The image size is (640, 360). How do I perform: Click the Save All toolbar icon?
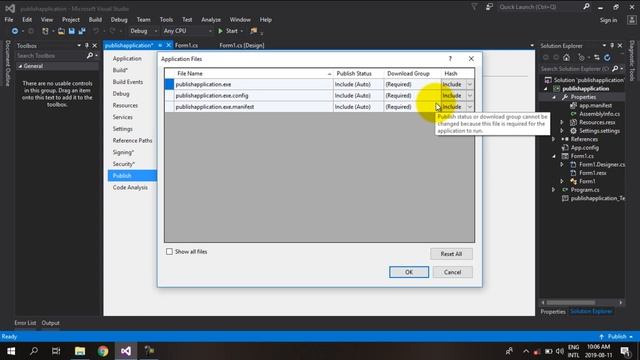(x=82, y=31)
